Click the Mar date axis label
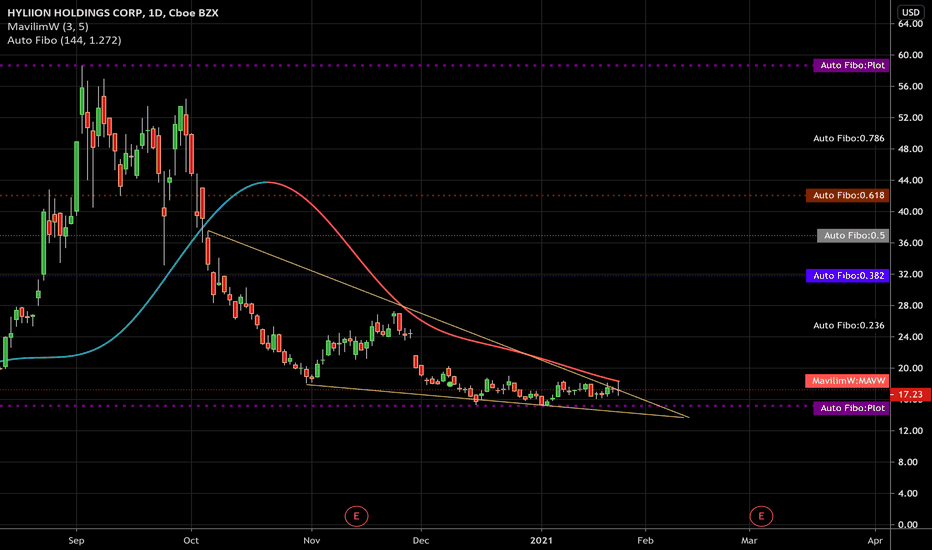The image size is (932, 550). tap(749, 540)
